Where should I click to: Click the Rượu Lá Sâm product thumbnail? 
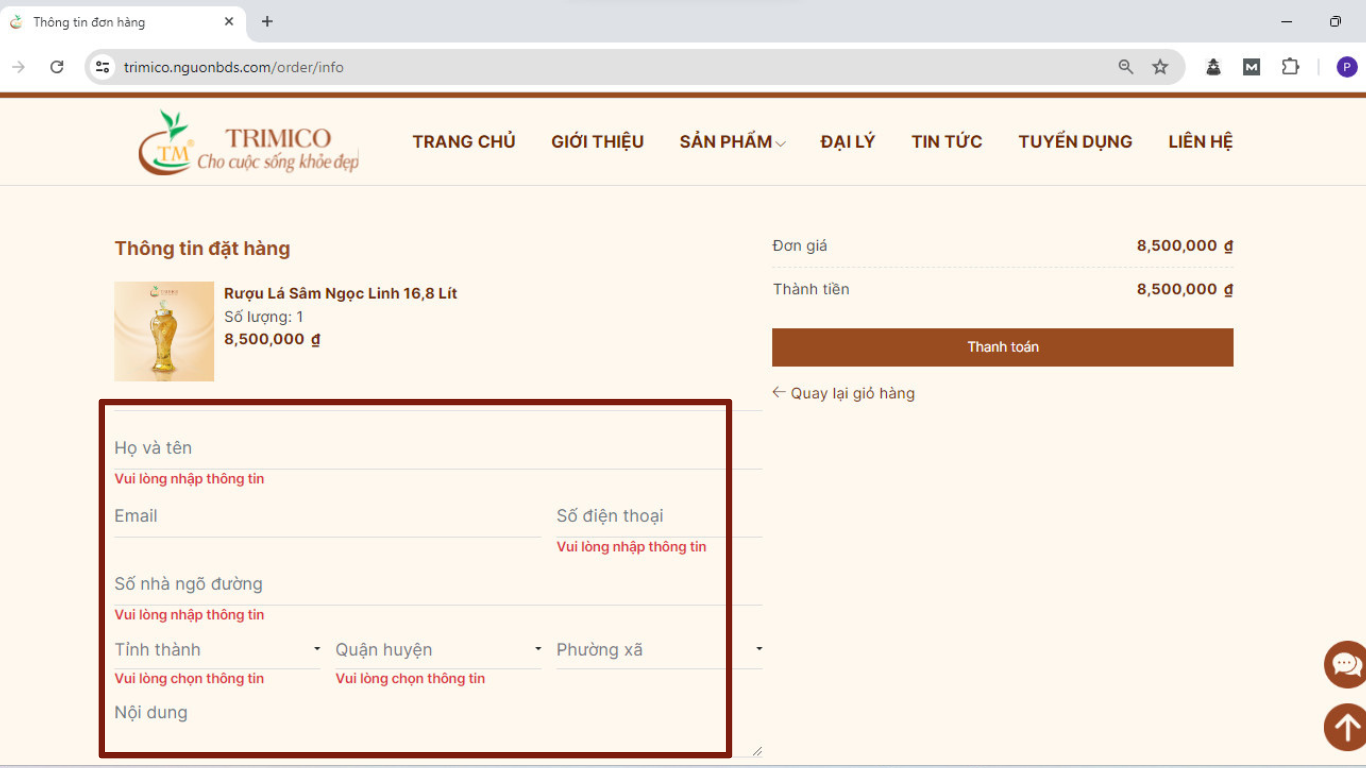[x=164, y=331]
